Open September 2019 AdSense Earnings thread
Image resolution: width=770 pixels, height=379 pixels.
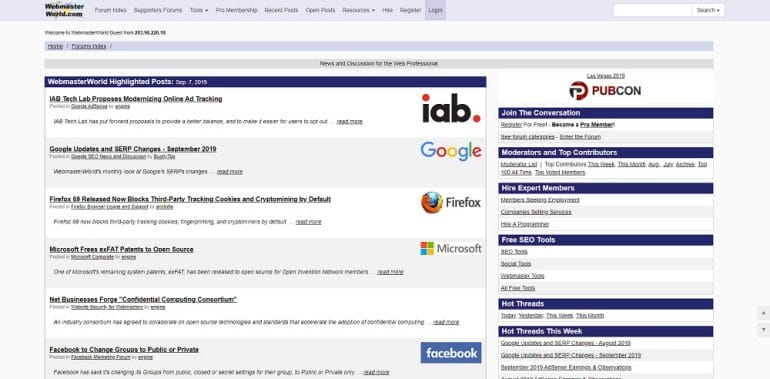[566, 367]
